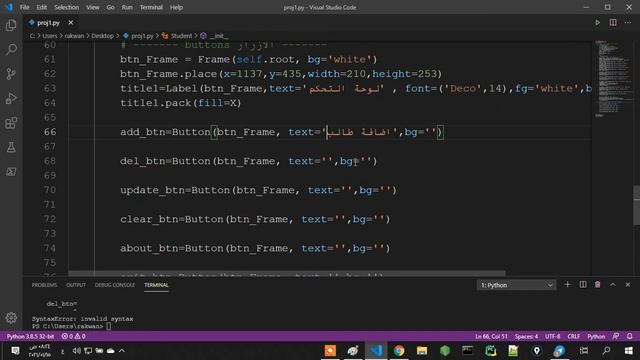Viewport: 640px width, 360px height.
Task: Kill terminal with trash icon
Action: (598, 284)
